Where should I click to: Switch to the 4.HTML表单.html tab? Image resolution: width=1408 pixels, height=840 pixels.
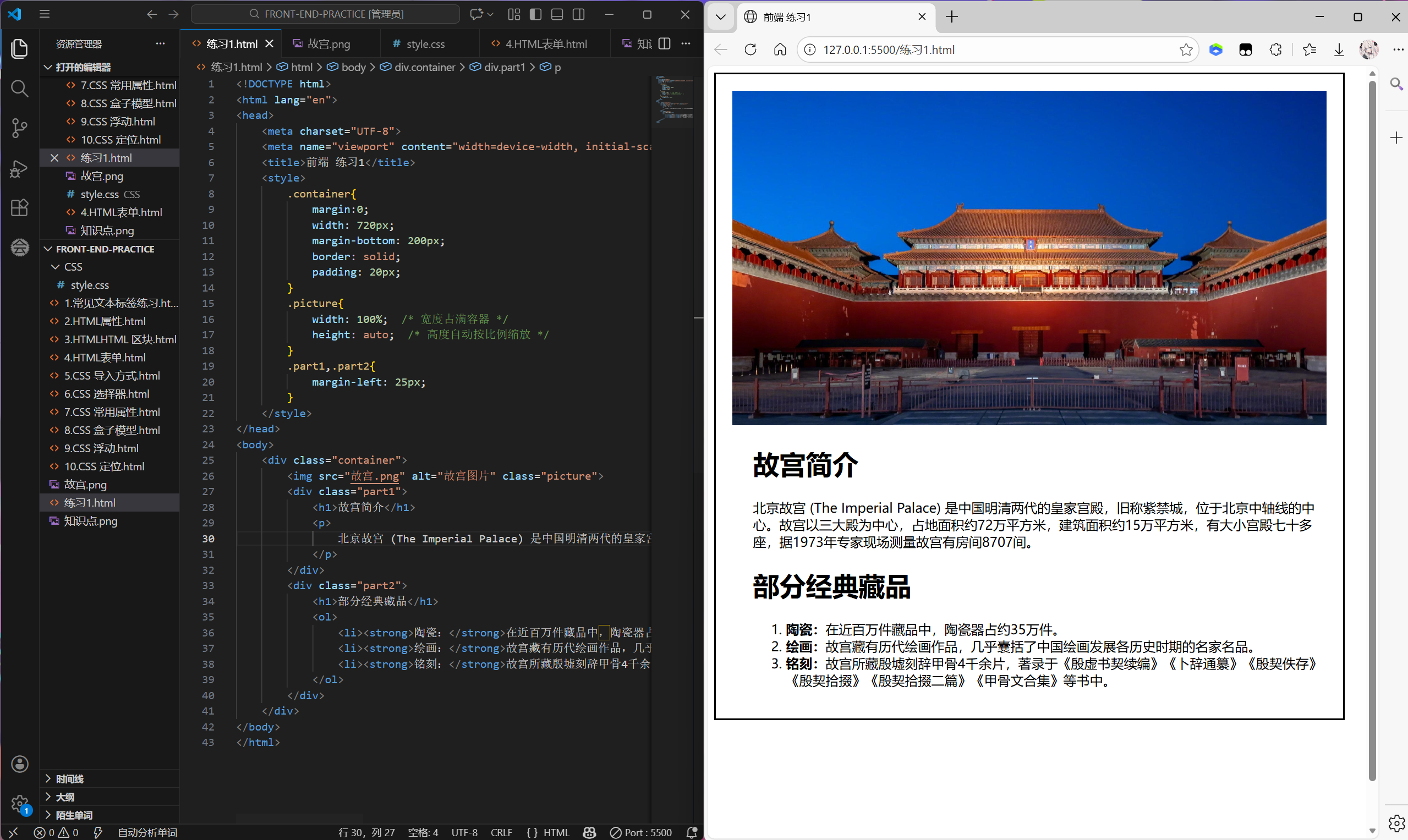[545, 44]
